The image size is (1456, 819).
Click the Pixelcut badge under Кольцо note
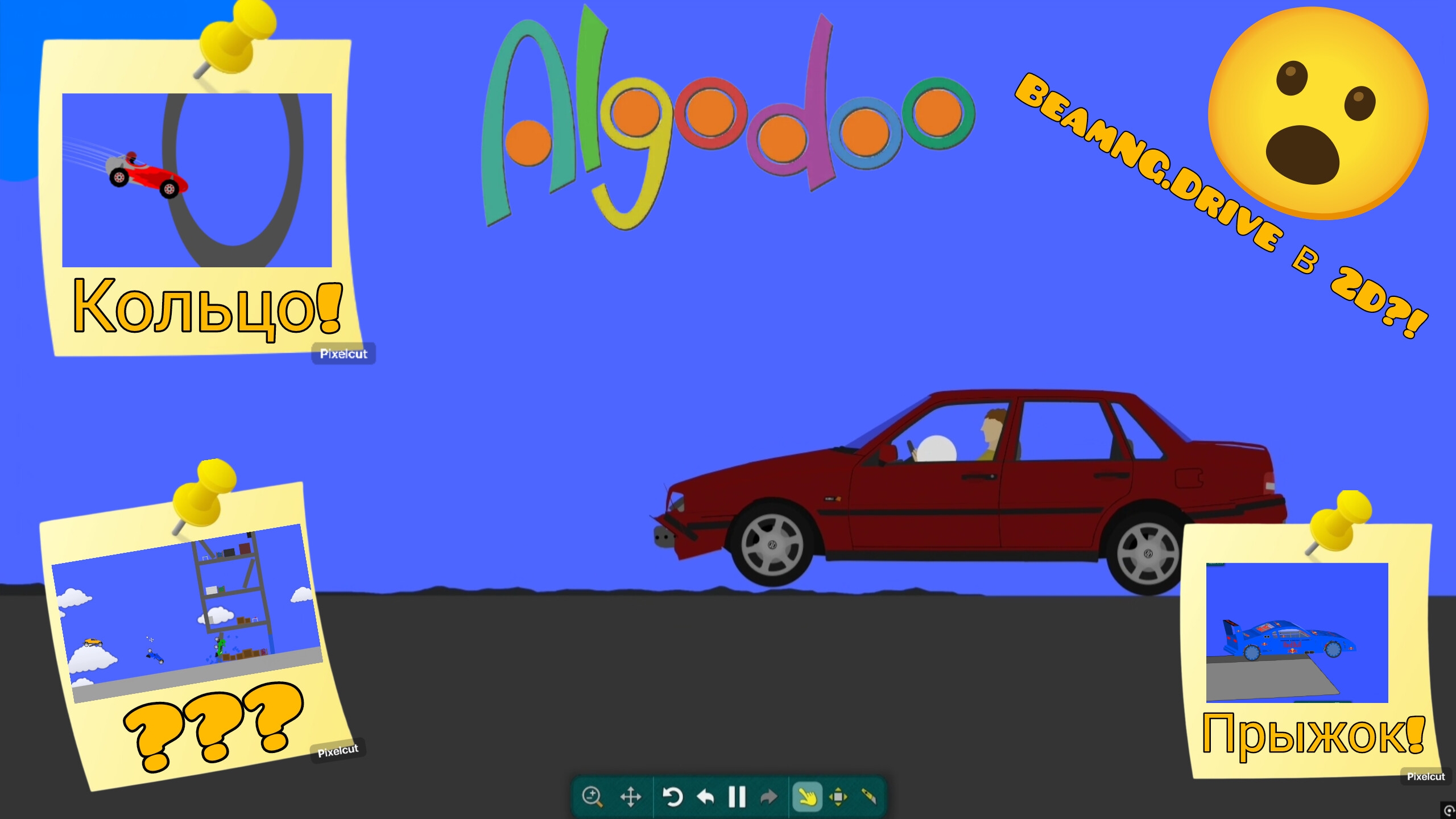coord(344,354)
